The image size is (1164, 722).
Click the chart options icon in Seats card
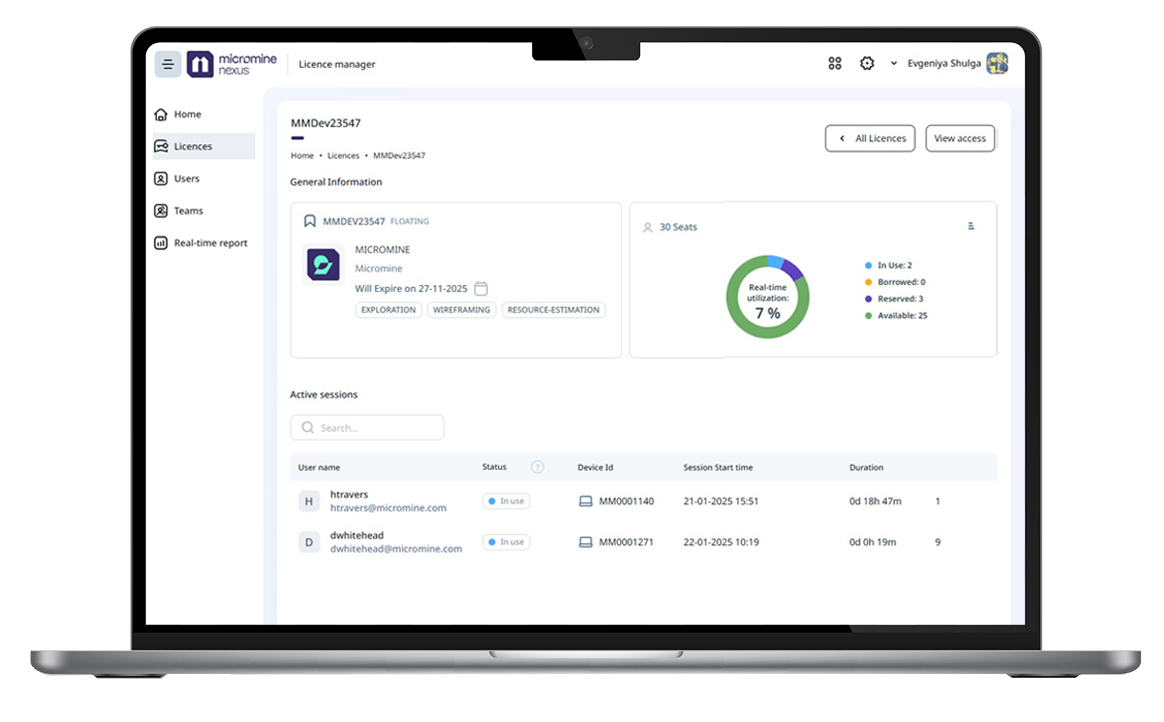[971, 227]
